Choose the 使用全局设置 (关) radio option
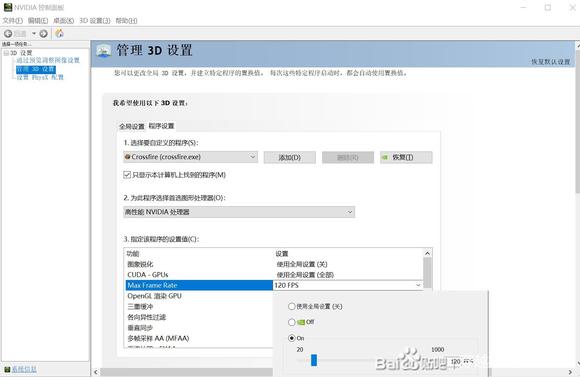Screen dimensions: 580x377 291,306
